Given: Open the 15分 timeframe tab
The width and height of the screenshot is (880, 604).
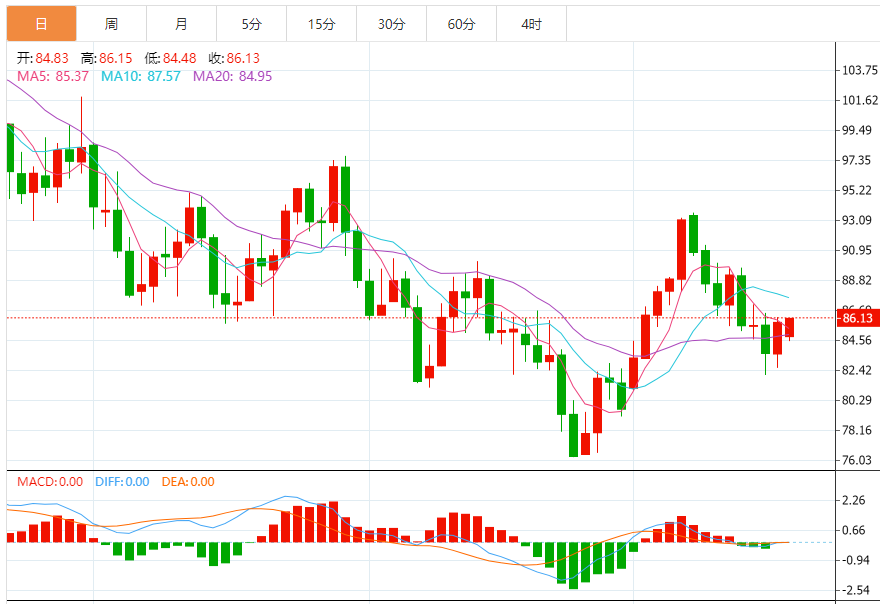Looking at the screenshot, I should pos(322,24).
